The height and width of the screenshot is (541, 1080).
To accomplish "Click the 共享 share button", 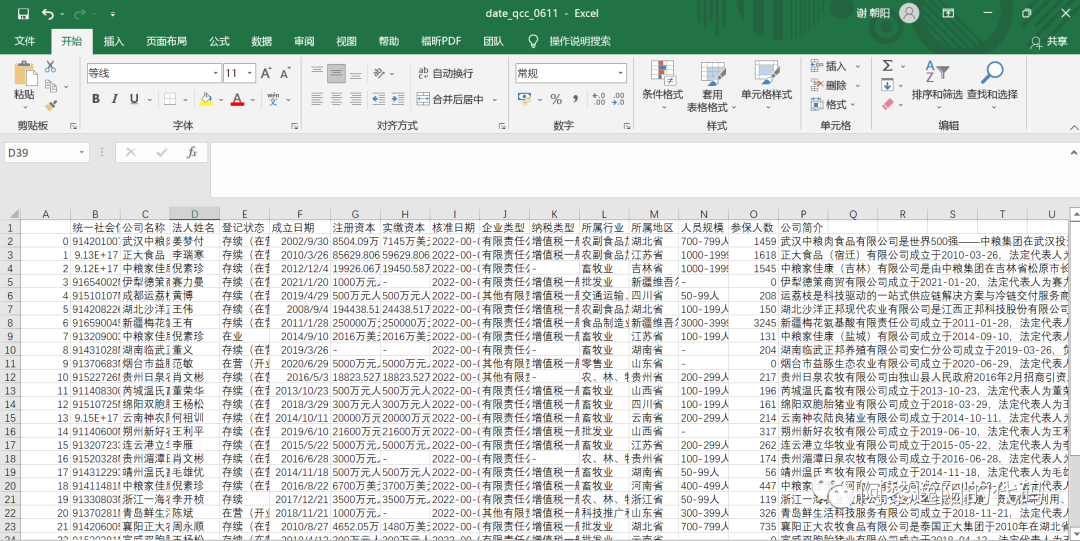I will pyautogui.click(x=1048, y=42).
